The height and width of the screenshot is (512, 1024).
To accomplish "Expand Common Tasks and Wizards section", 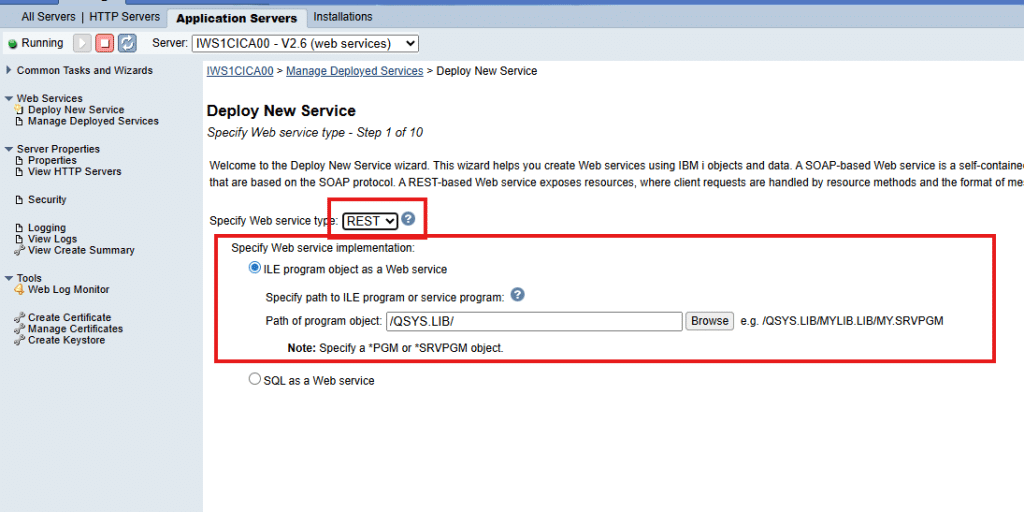I will coord(9,70).
